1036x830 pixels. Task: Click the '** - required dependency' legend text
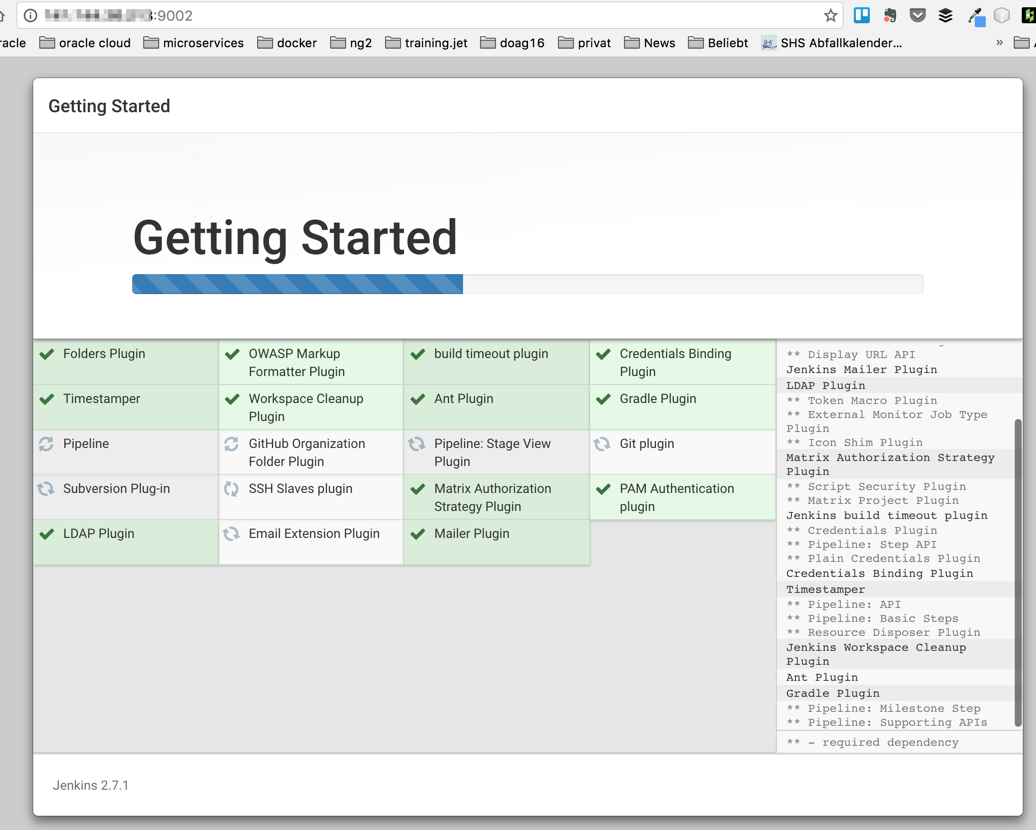(872, 742)
